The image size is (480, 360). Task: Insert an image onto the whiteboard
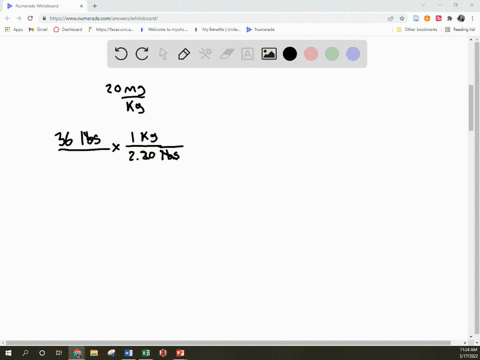[x=269, y=54]
